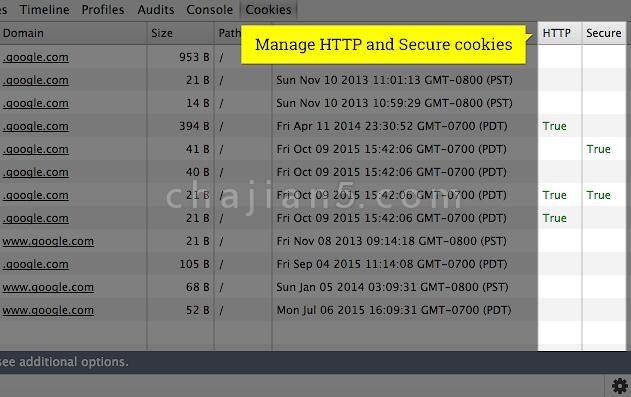Sort by the Size column header
631x397 pixels.
[x=162, y=33]
